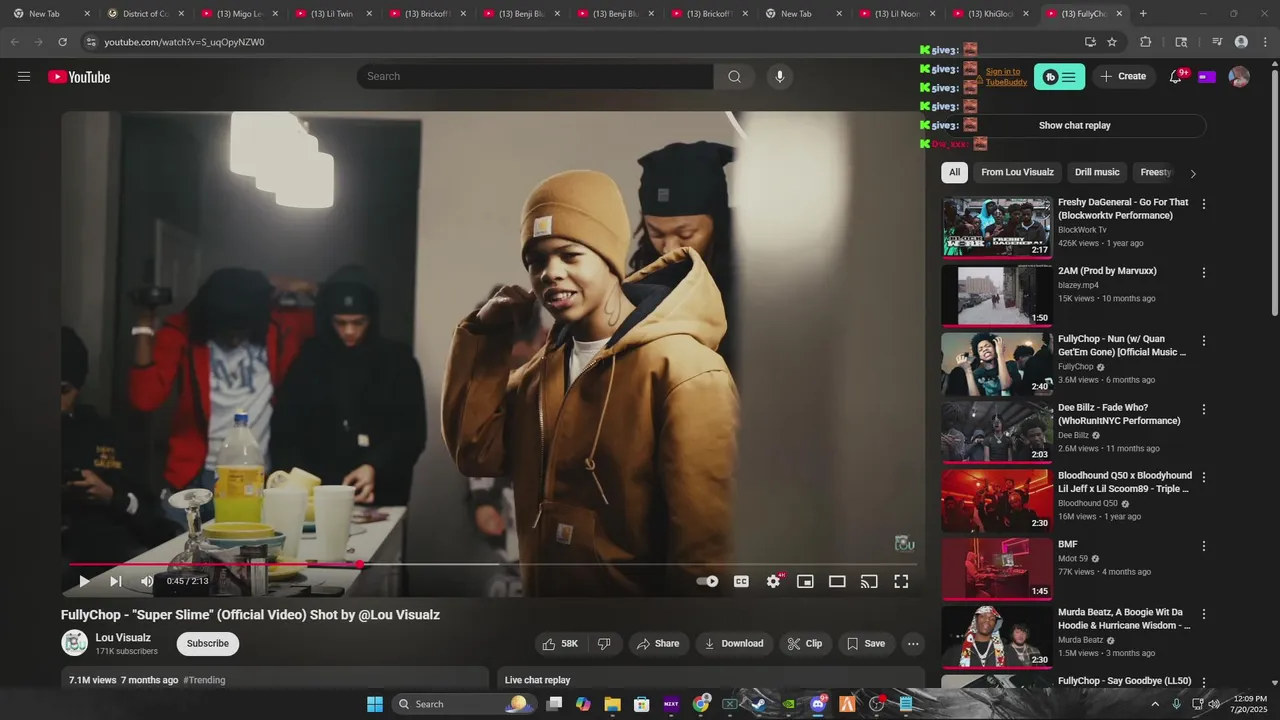Open options for Dee Billz Fade Who

coord(1204,409)
